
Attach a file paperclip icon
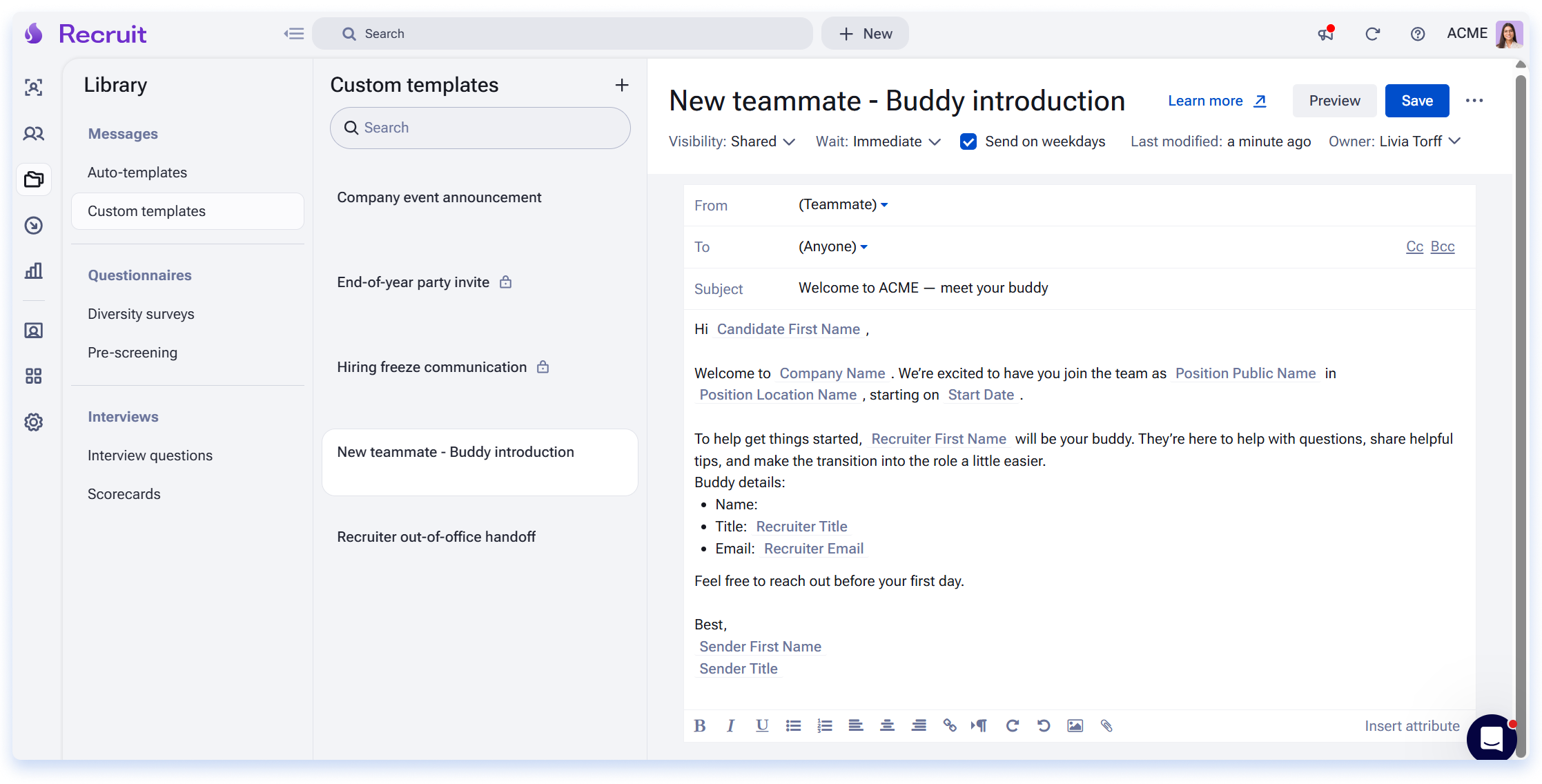(x=1106, y=725)
